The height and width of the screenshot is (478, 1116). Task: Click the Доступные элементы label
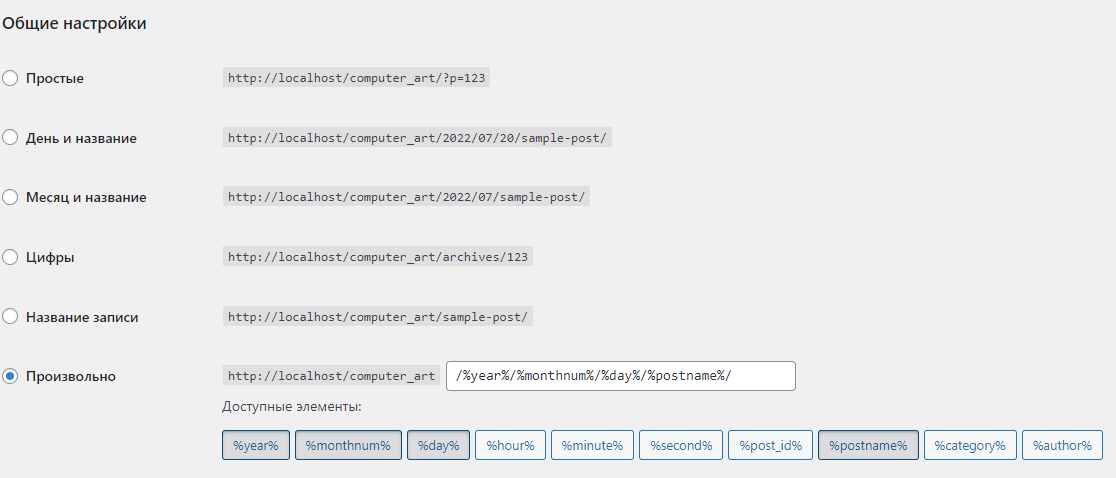pyautogui.click(x=292, y=408)
